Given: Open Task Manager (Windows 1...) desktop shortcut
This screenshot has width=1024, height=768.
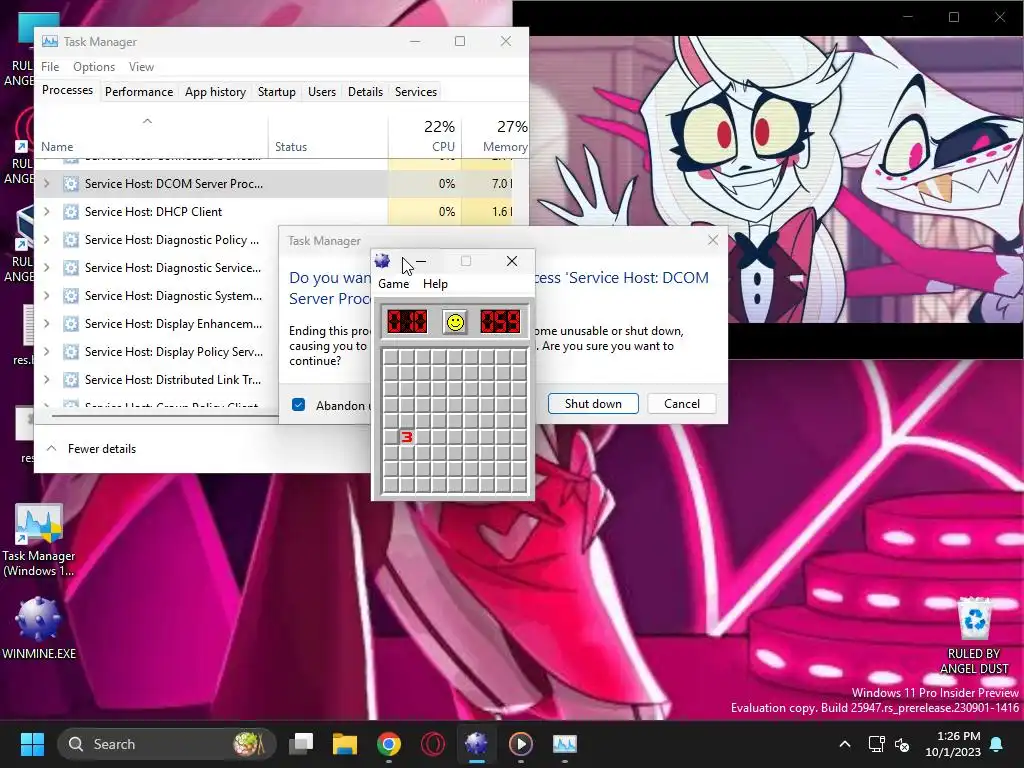Looking at the screenshot, I should [x=39, y=541].
